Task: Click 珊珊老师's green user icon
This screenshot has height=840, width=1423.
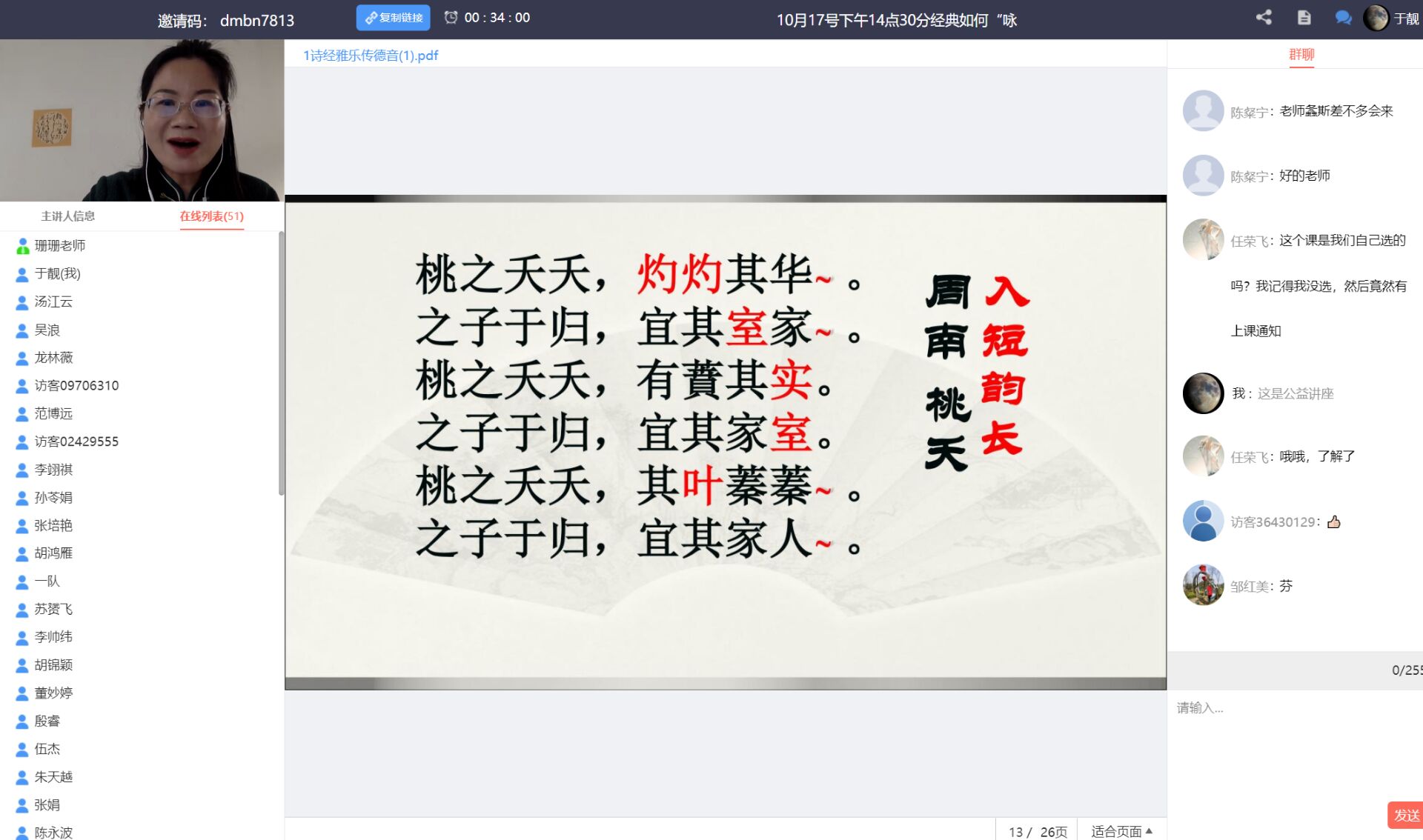Action: 22,246
